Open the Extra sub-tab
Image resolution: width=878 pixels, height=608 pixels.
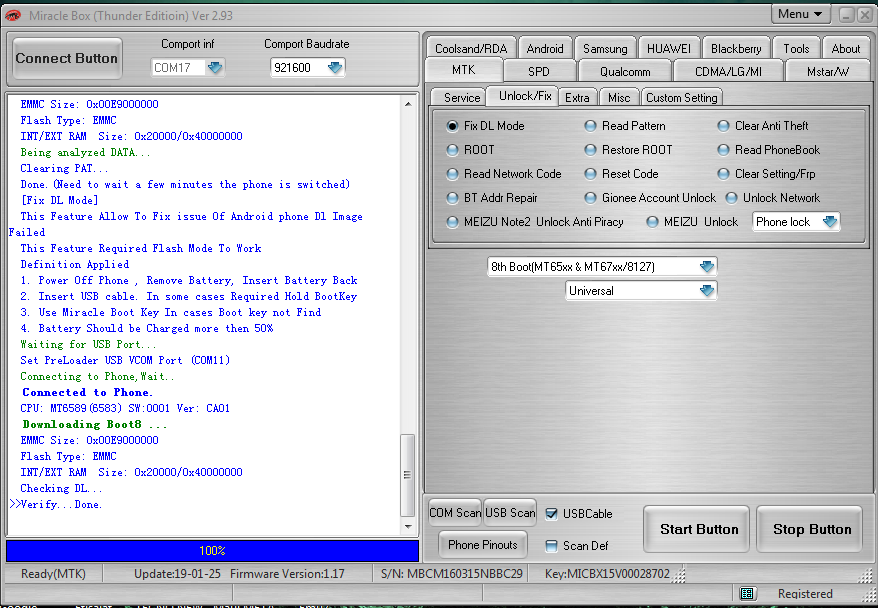[577, 97]
